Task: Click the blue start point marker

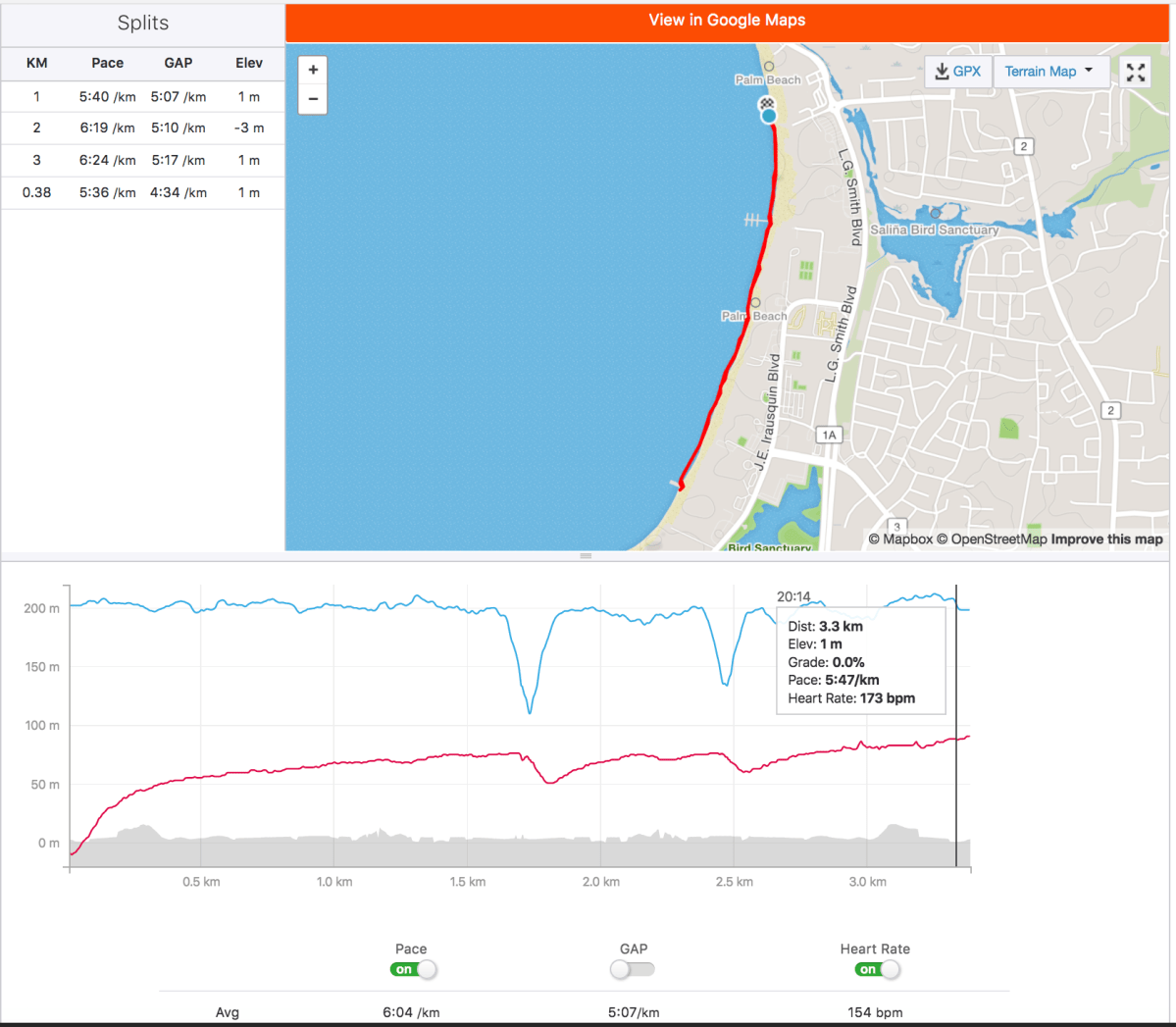Action: point(769,117)
